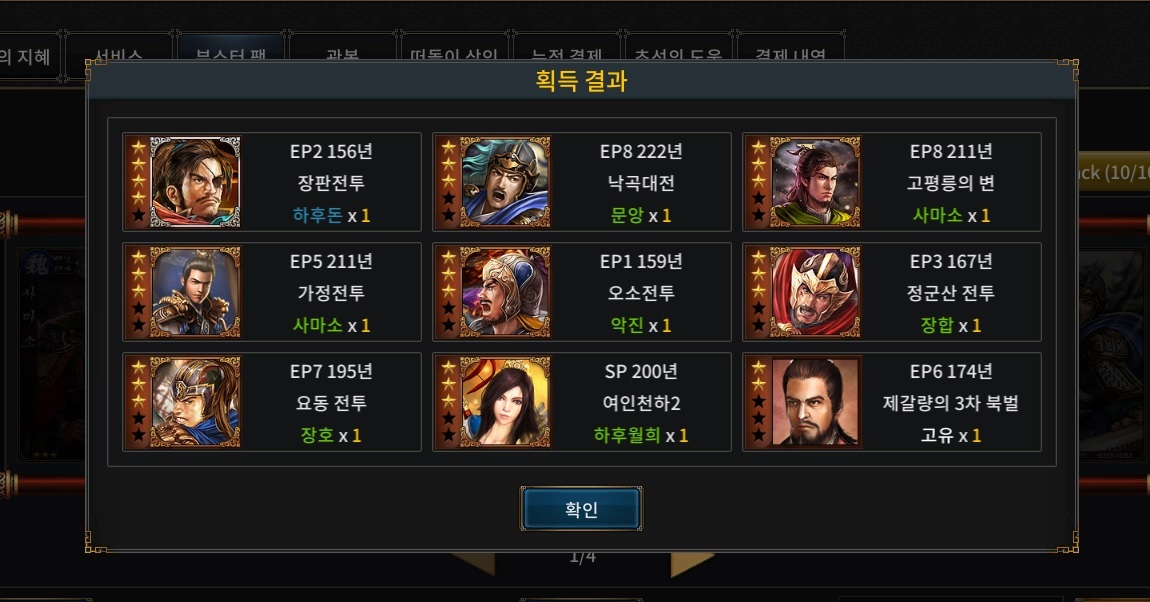Select the 하후월희 female character portrait
This screenshot has height=602, width=1150.
pyautogui.click(x=505, y=402)
